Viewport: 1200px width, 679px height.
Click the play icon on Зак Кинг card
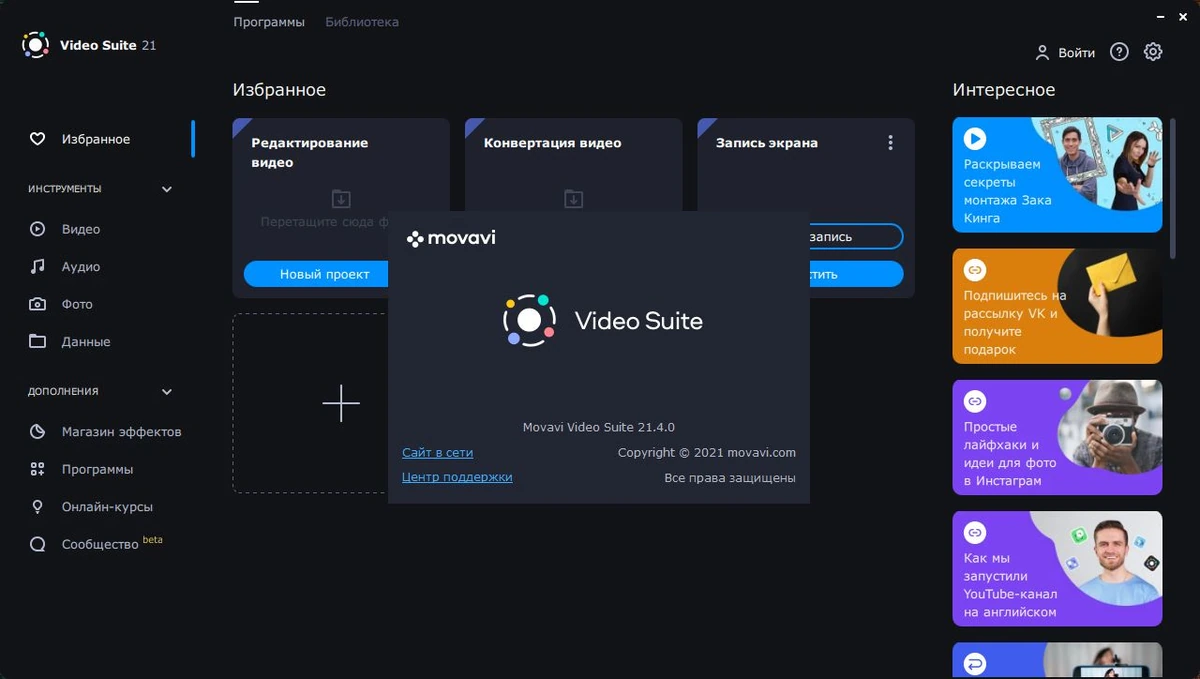click(975, 139)
